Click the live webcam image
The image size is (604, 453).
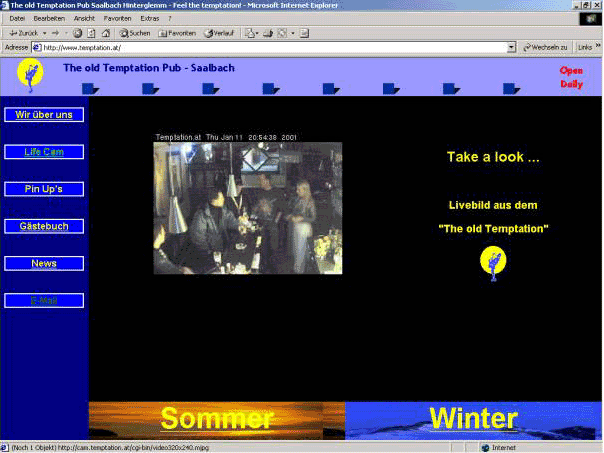click(247, 208)
